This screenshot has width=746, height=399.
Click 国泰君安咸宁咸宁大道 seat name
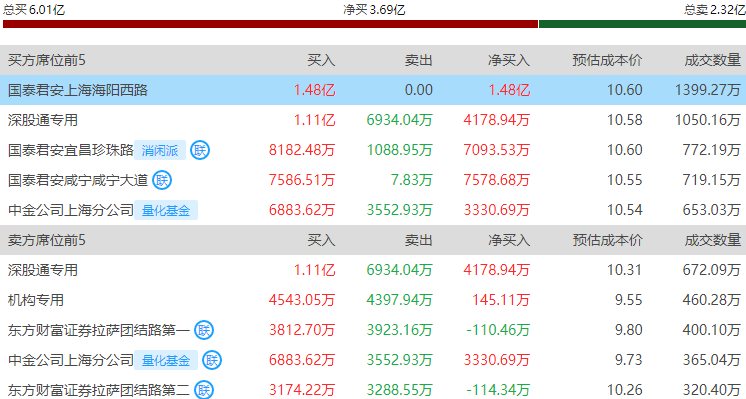click(x=78, y=180)
